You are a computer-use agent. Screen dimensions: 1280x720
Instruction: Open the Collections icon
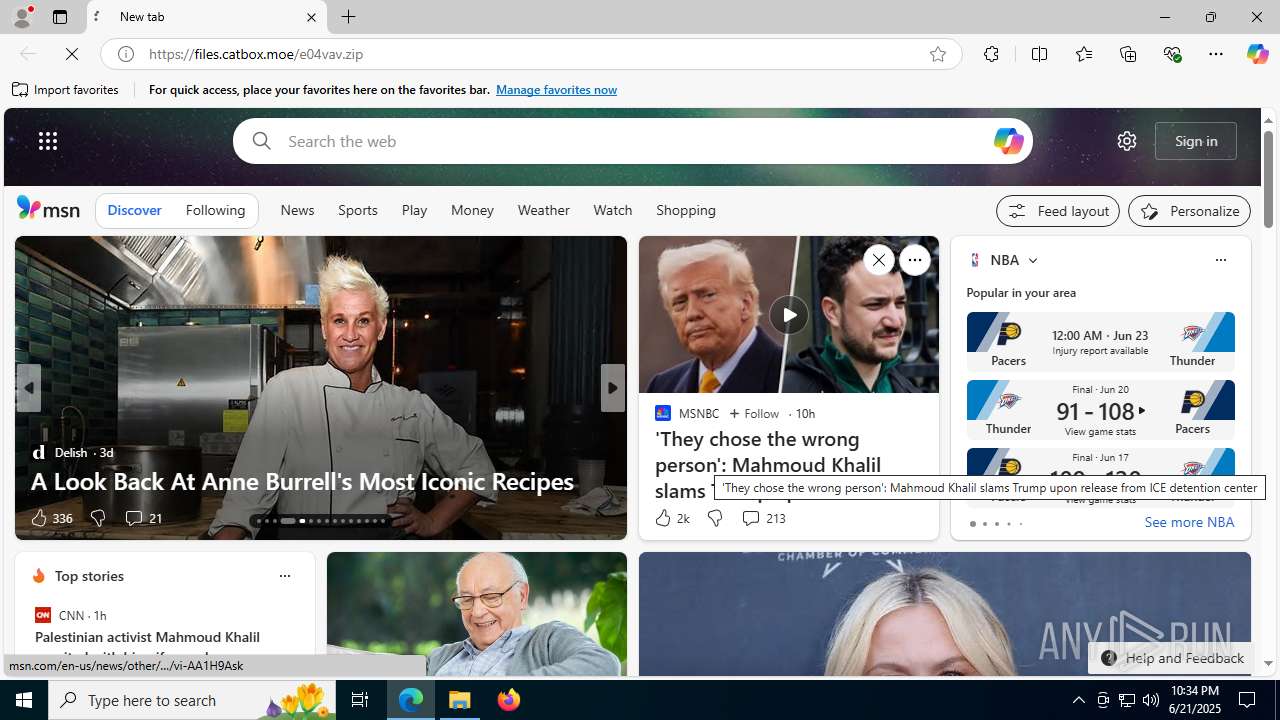[x=1128, y=54]
